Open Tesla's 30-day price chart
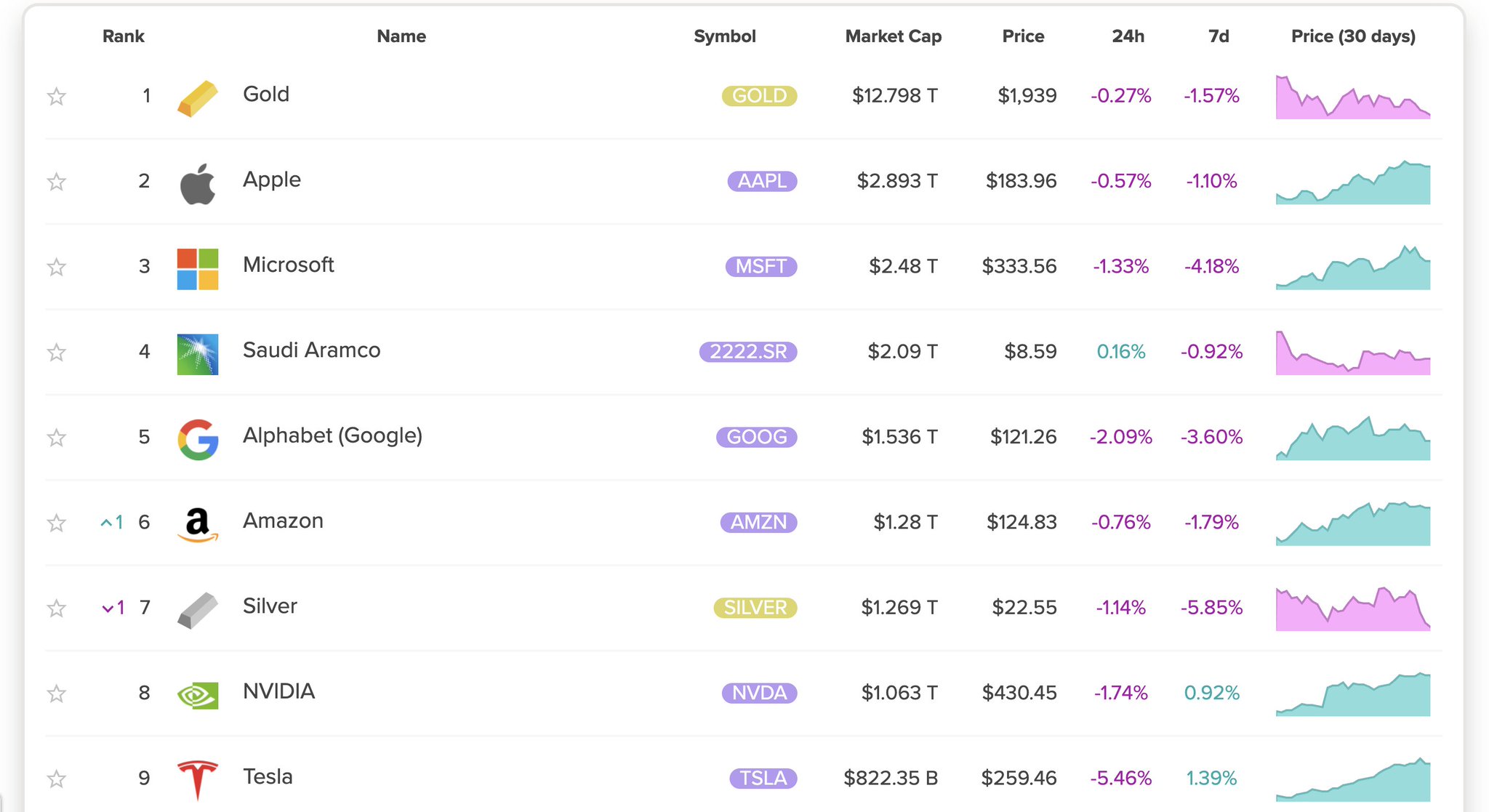Screen dimensions: 1489x812 (1353, 779)
